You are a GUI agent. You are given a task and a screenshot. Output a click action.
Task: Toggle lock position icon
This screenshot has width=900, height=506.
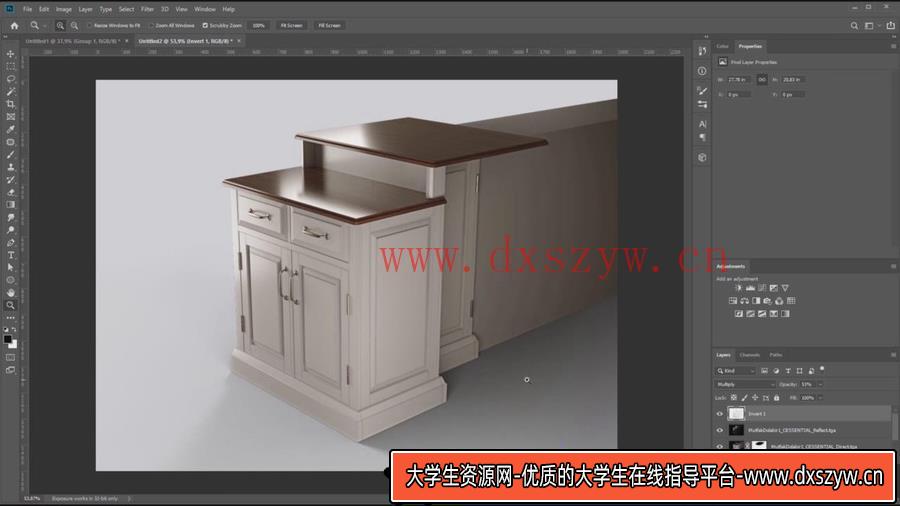tap(755, 398)
